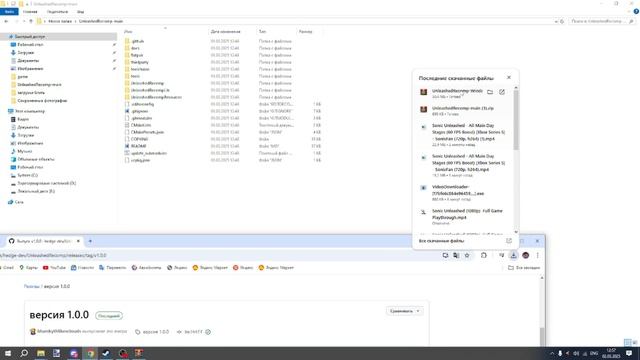The image size is (640, 360).
Task: Show UnleashedRecomp-Windows download in folder
Action: coord(490,92)
